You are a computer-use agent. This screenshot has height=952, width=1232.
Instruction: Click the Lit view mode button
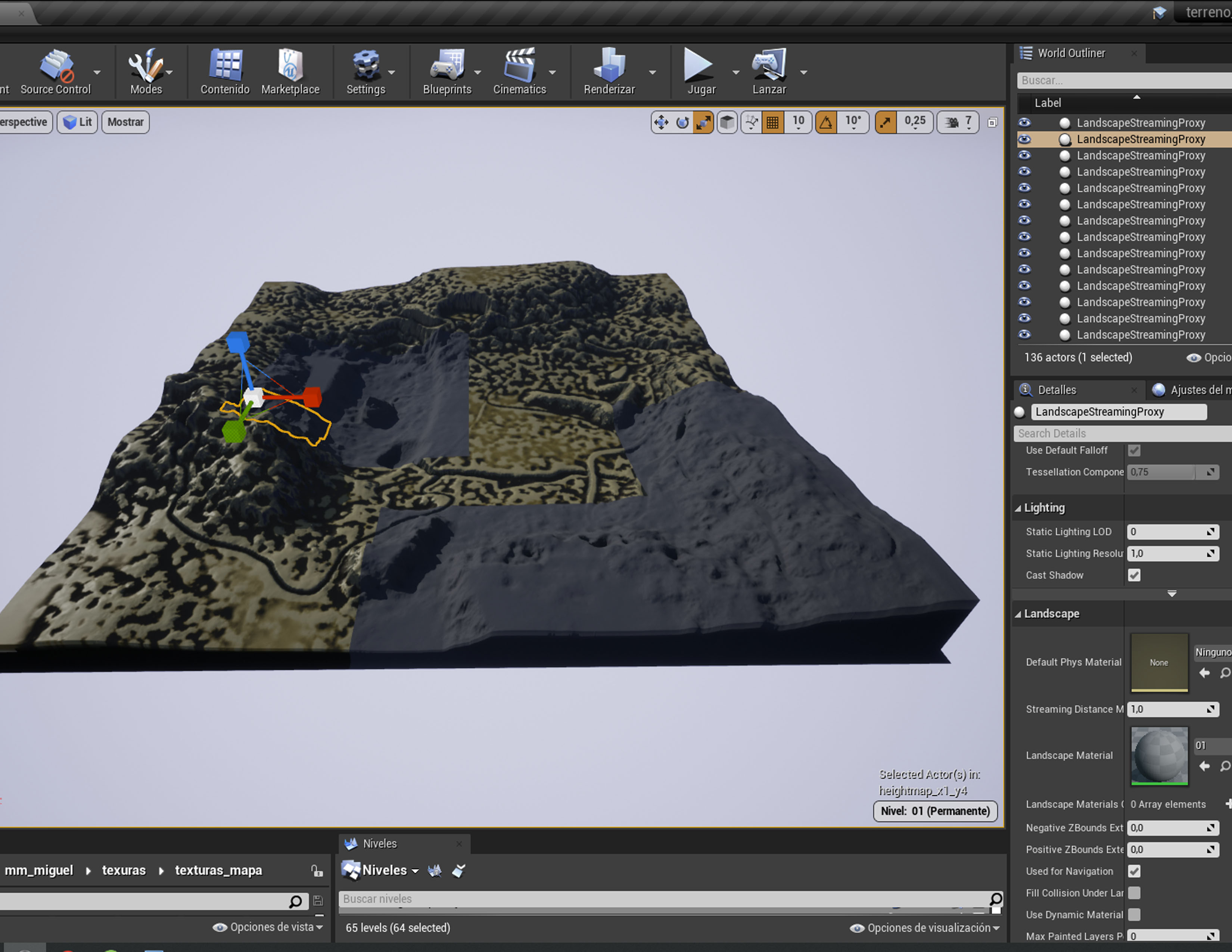click(x=78, y=122)
